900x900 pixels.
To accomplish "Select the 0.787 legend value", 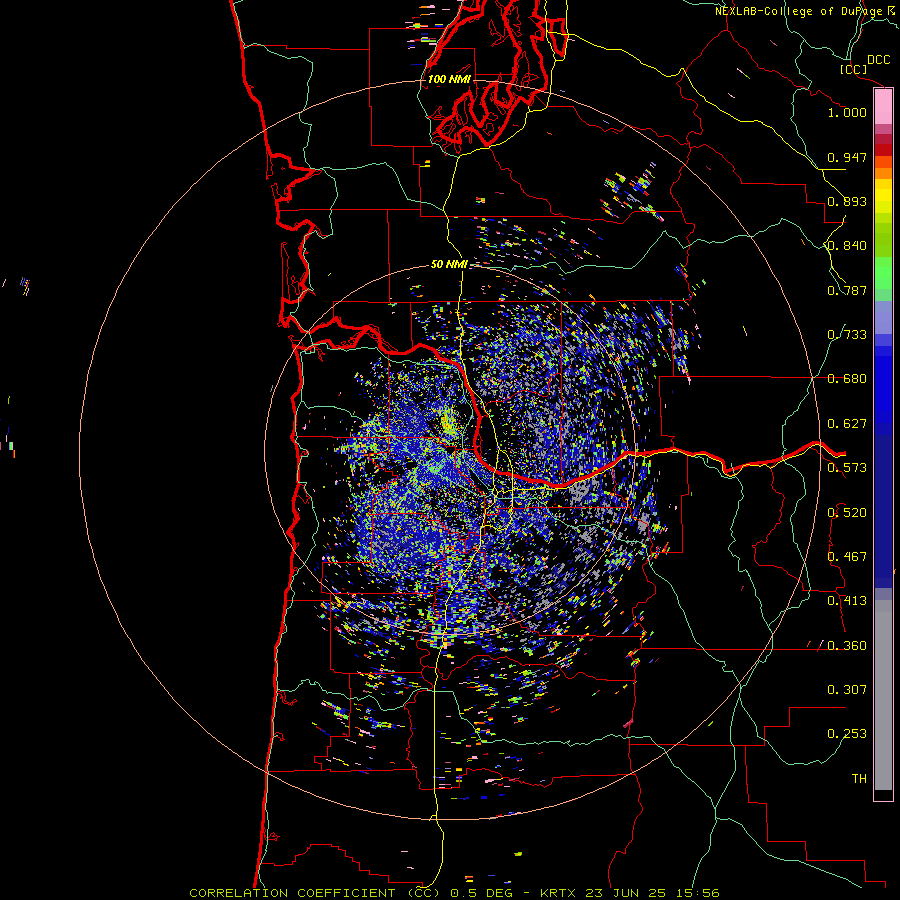I will click(x=847, y=290).
